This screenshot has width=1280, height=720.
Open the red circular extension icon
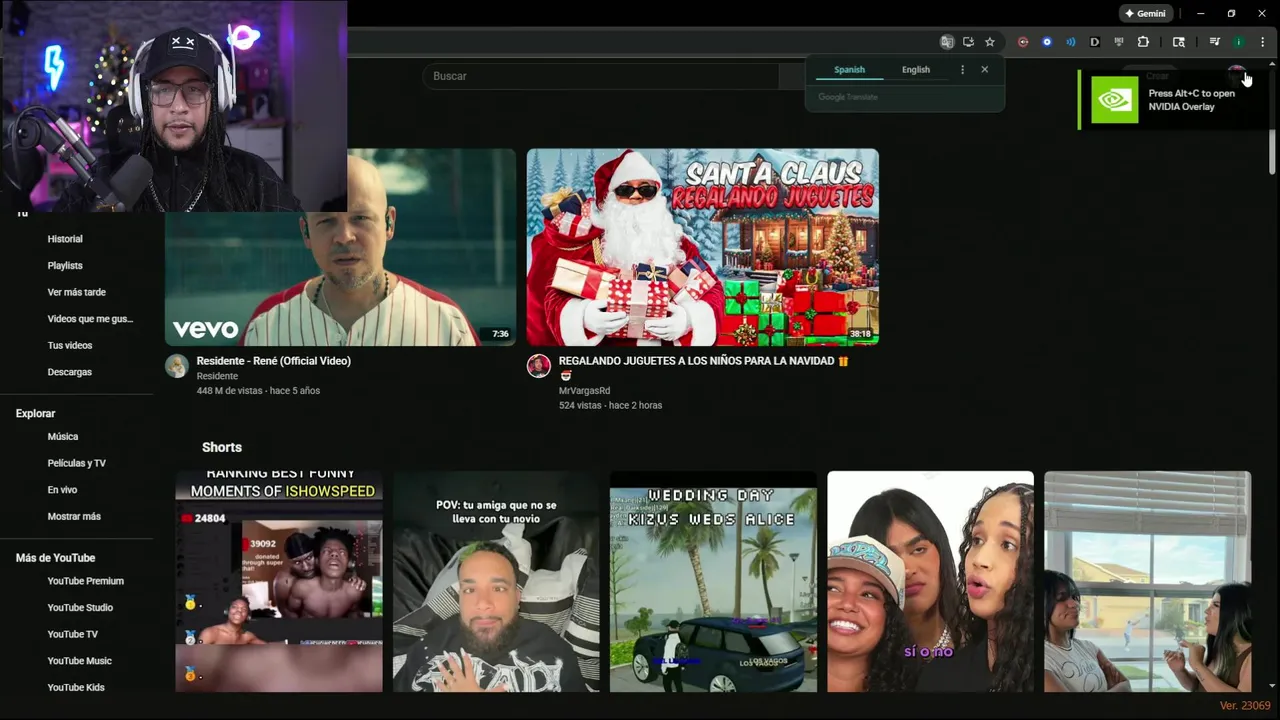tap(1023, 42)
